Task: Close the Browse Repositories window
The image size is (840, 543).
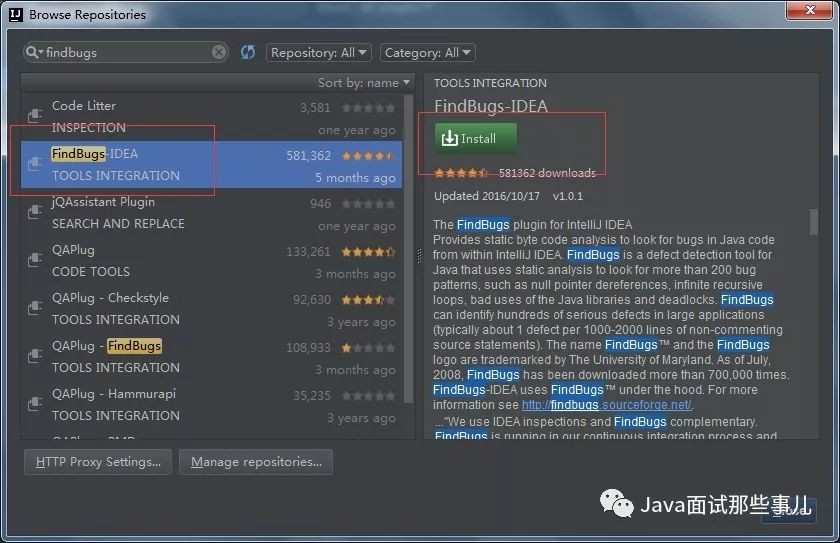Action: 809,10
